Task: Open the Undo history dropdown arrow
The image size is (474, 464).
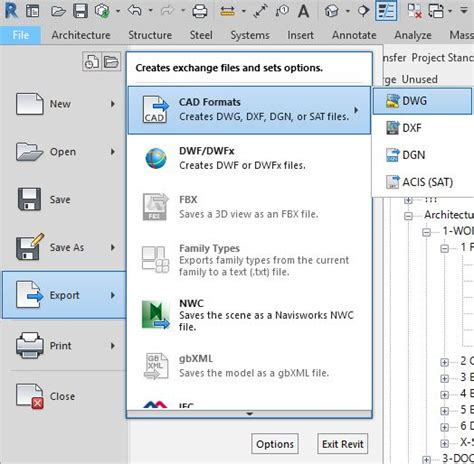Action: 150,11
